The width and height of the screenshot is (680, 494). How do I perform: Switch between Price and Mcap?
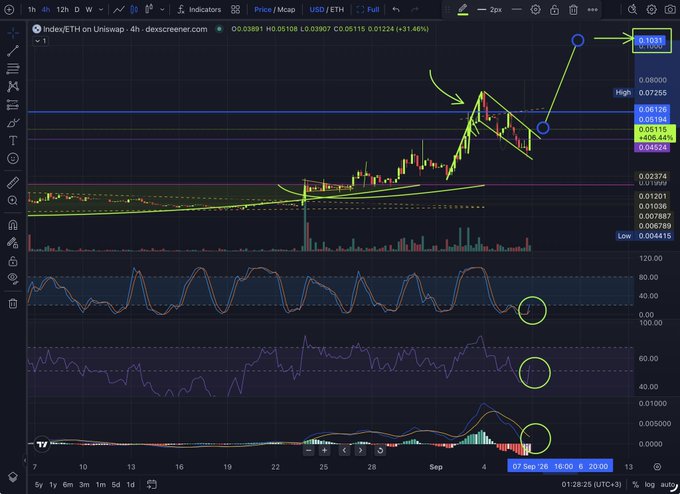[x=275, y=9]
